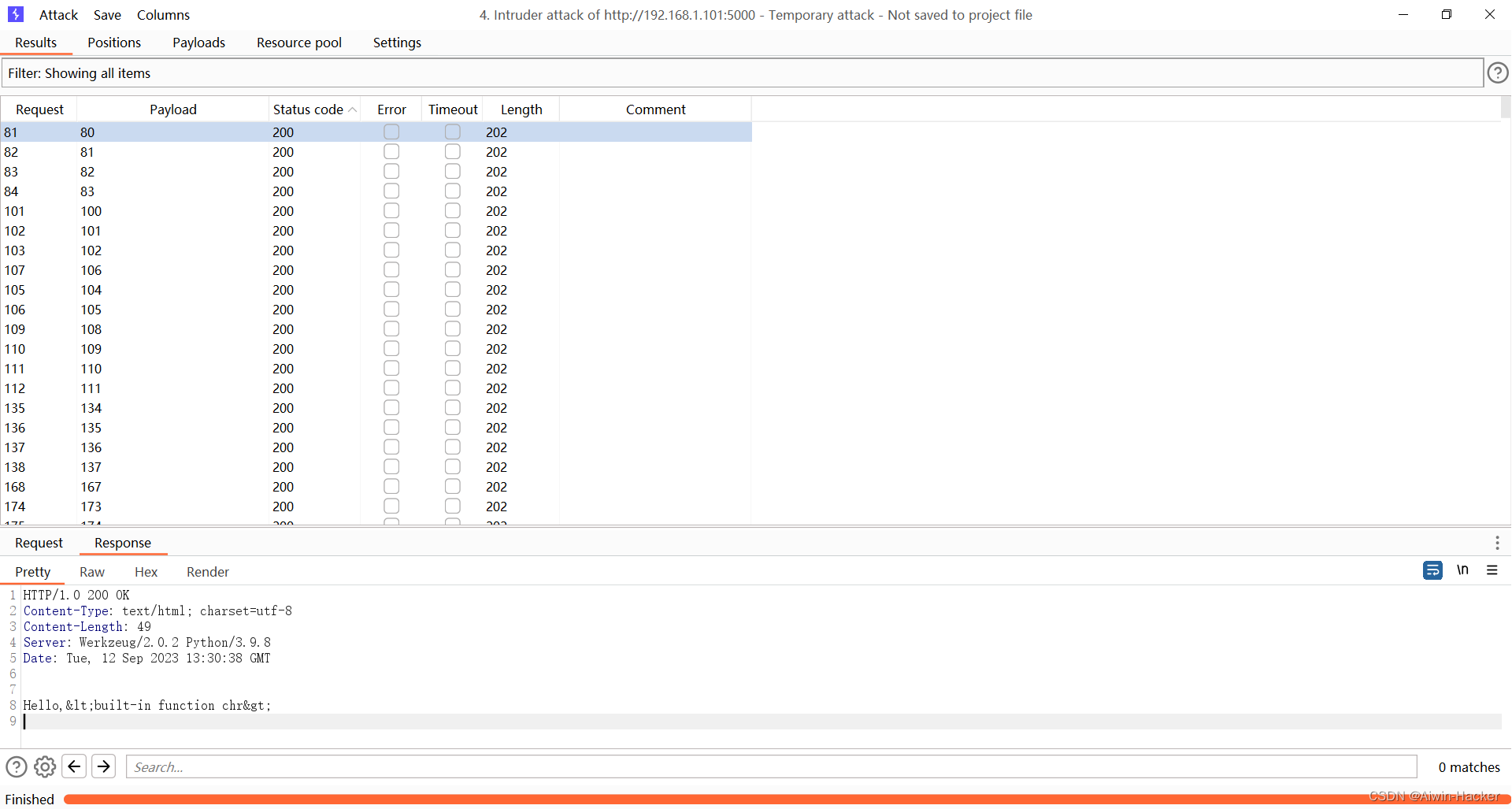
Task: Switch to Hex response view
Action: (x=146, y=572)
